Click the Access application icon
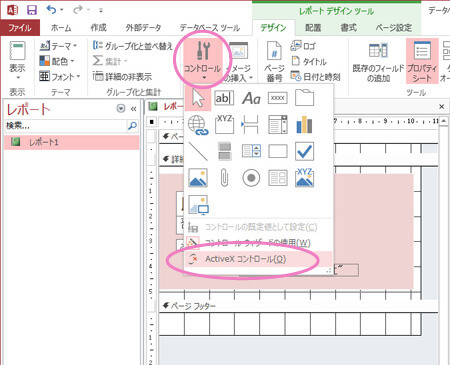This screenshot has height=365, width=450. (12, 10)
